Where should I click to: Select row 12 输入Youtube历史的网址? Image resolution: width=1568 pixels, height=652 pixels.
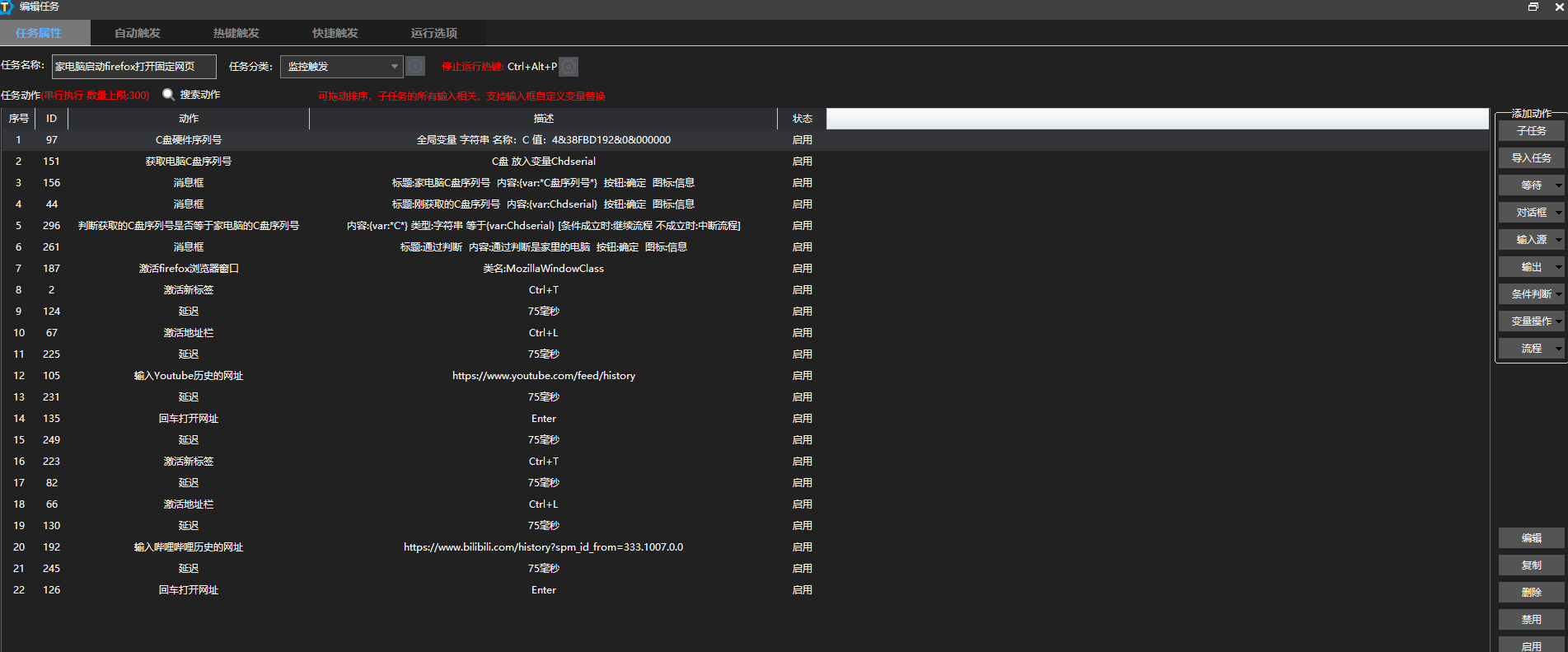(189, 376)
